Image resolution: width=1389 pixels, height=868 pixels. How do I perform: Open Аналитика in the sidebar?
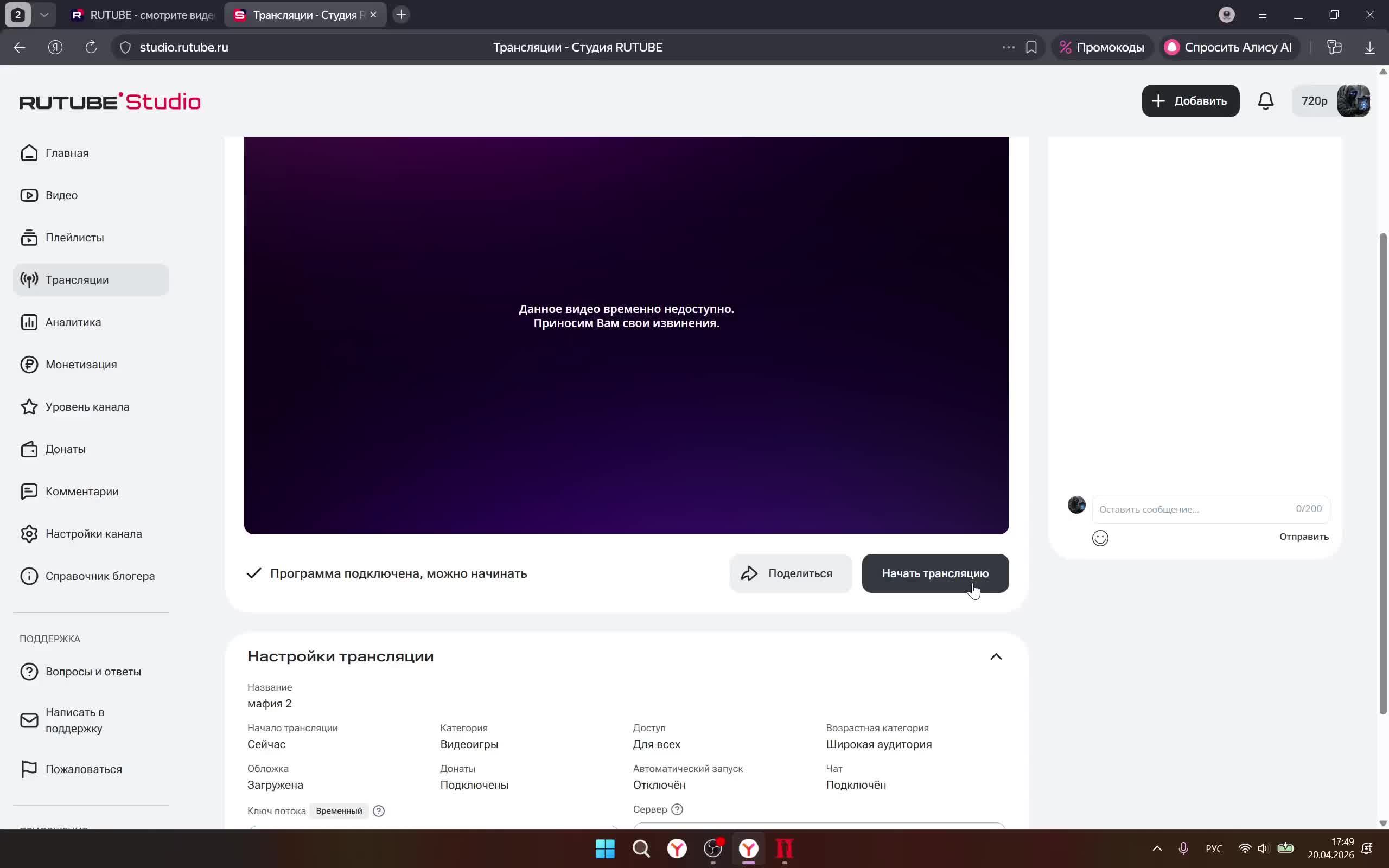pos(73,322)
